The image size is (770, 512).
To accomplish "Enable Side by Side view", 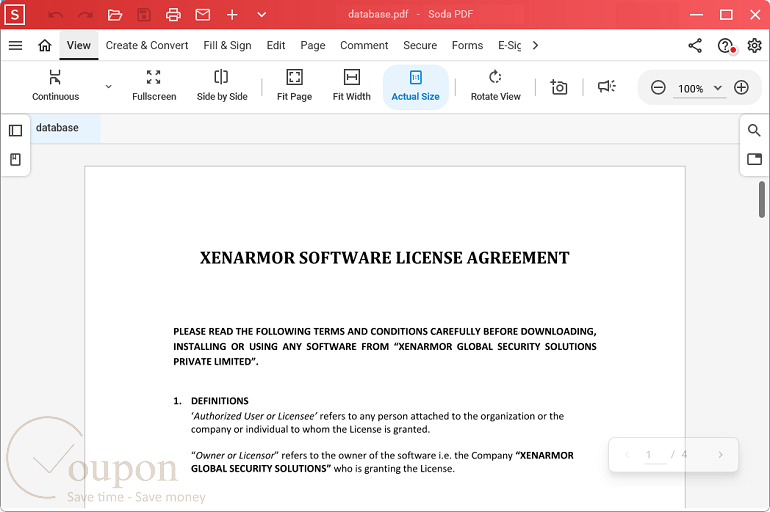I will [x=222, y=86].
